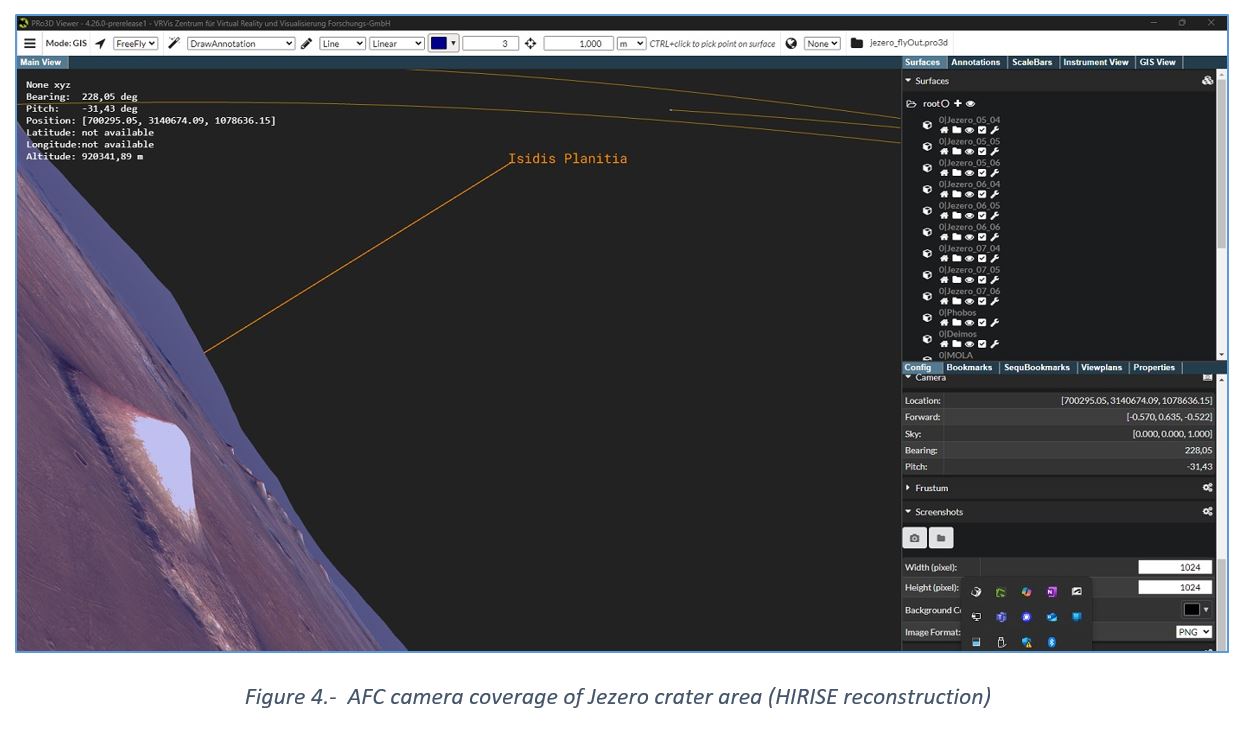Open the FreeFly navigation mode dropdown
Screen dimensions: 1243x729
click(x=135, y=44)
